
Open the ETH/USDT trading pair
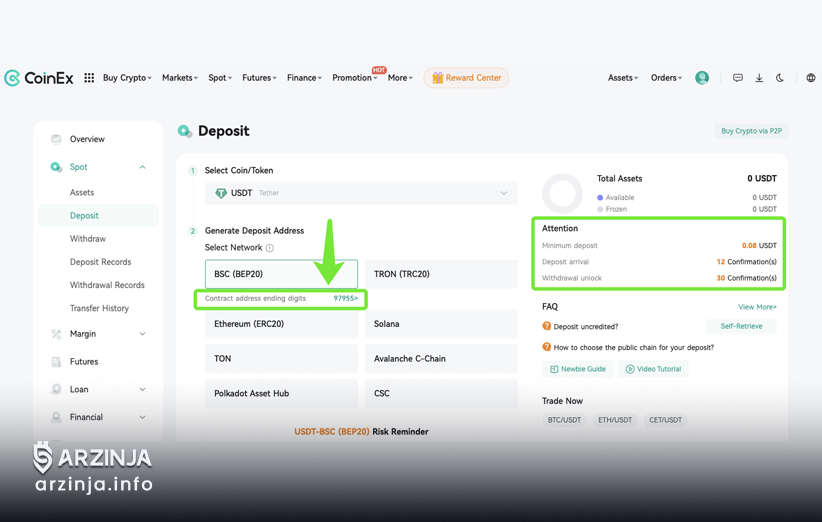(615, 420)
